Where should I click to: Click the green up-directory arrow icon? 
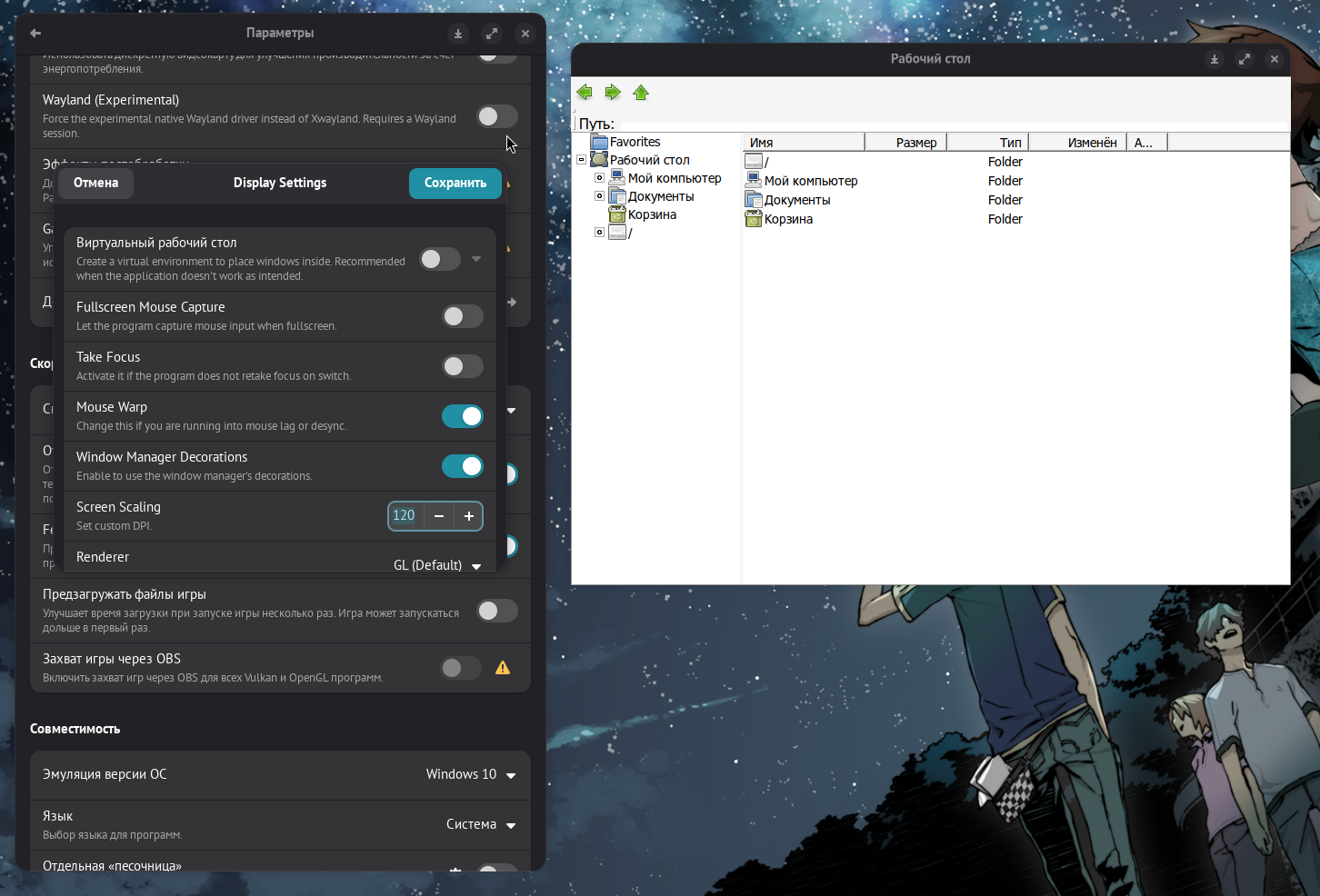pos(641,93)
